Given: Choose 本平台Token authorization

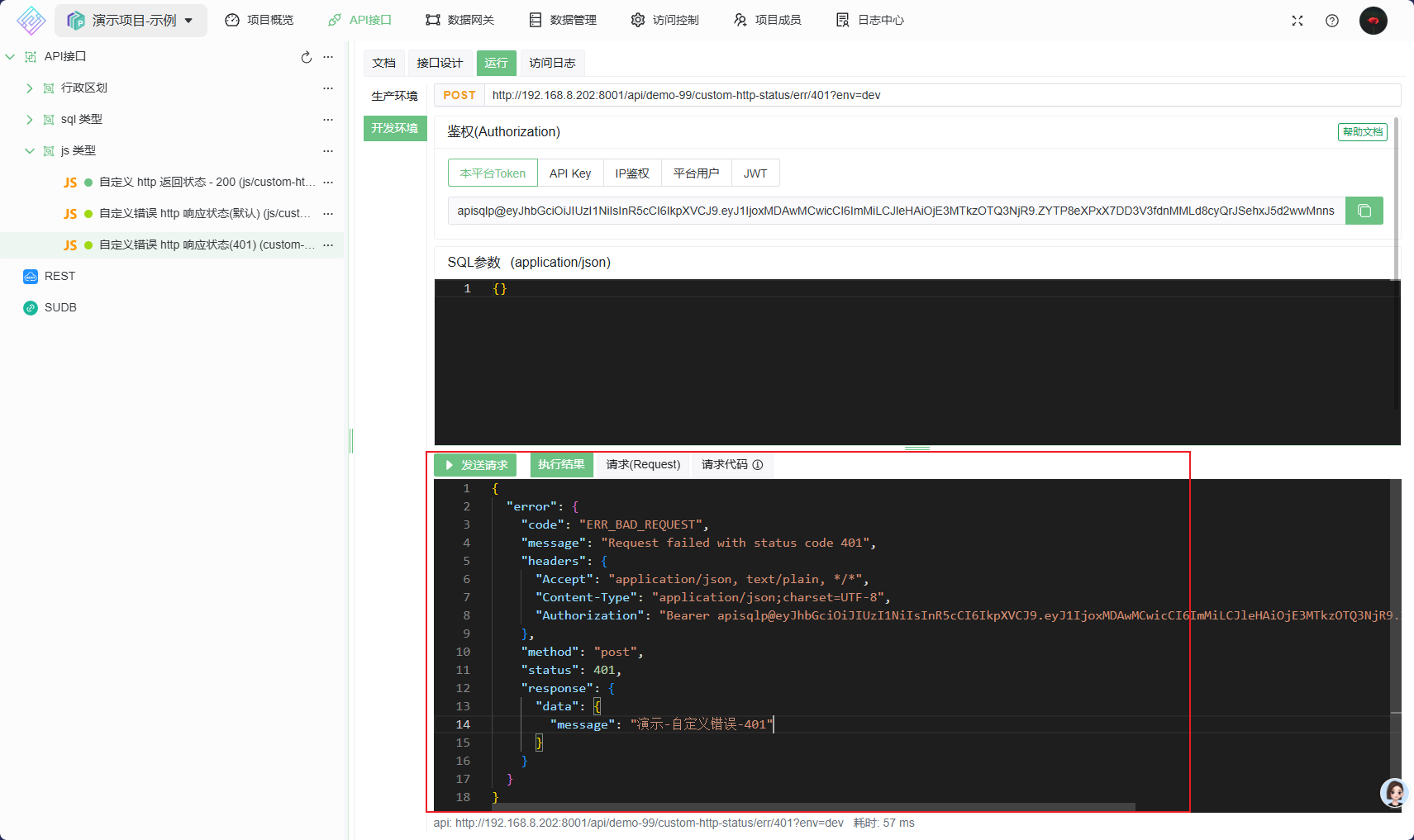Looking at the screenshot, I should 493,173.
